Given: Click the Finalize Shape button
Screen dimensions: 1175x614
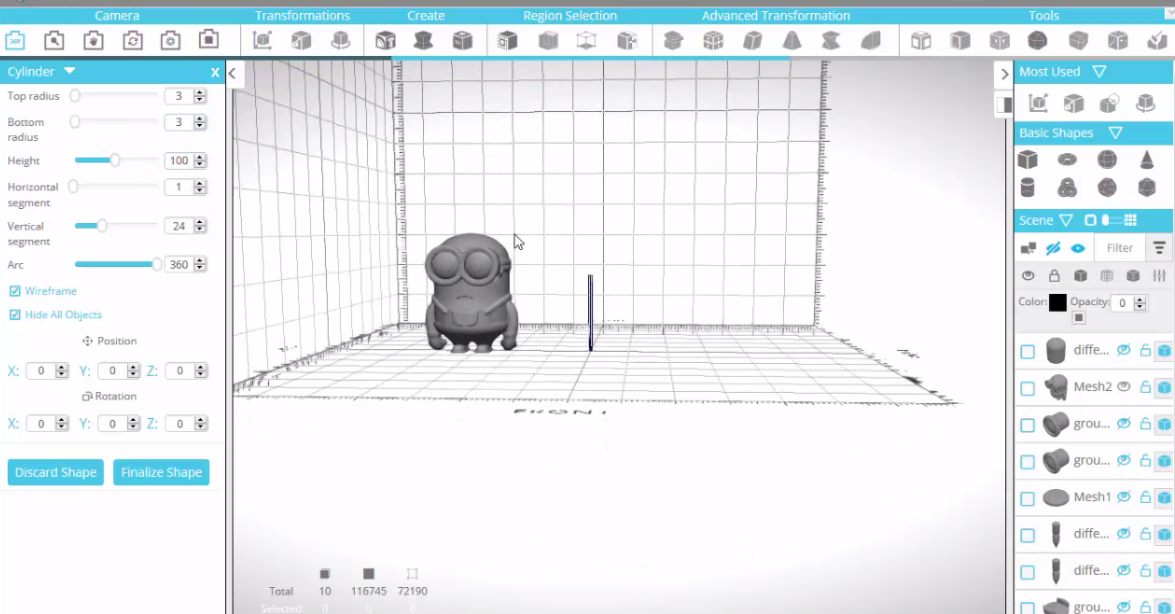Looking at the screenshot, I should click(161, 472).
